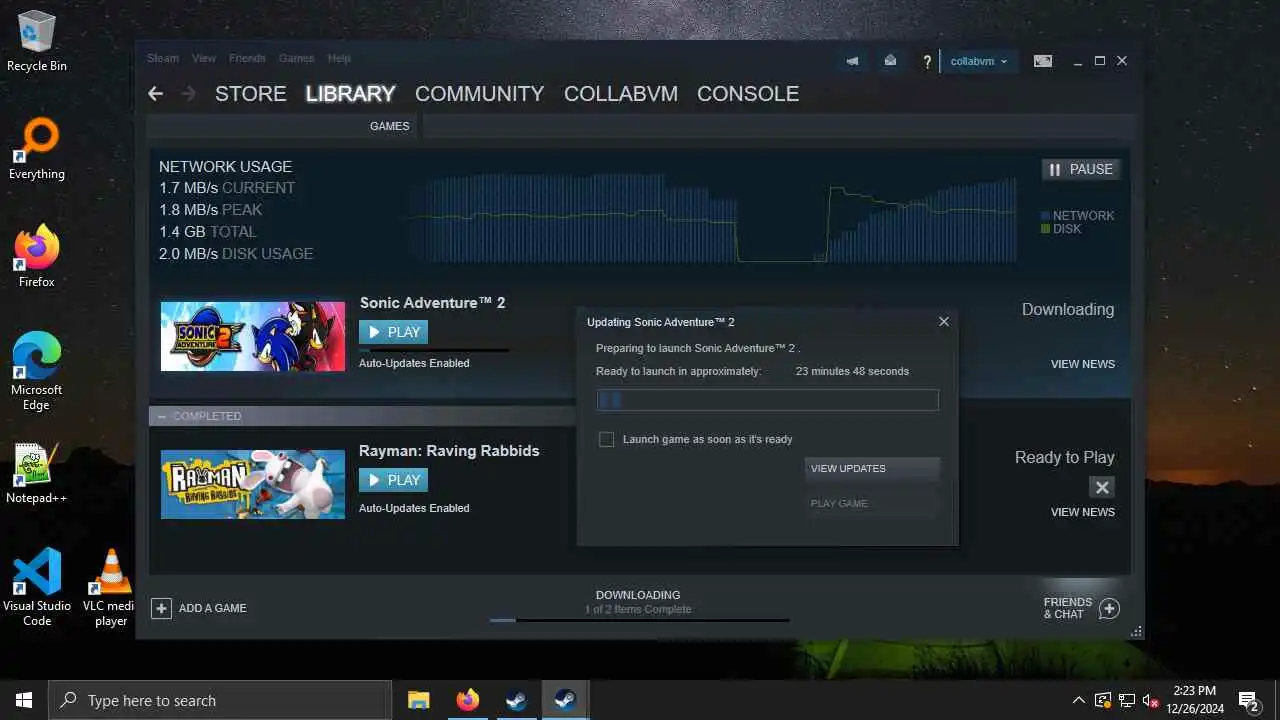Click Sonic Adventure 2 download progress bar
This screenshot has width=1280, height=720.
point(434,351)
